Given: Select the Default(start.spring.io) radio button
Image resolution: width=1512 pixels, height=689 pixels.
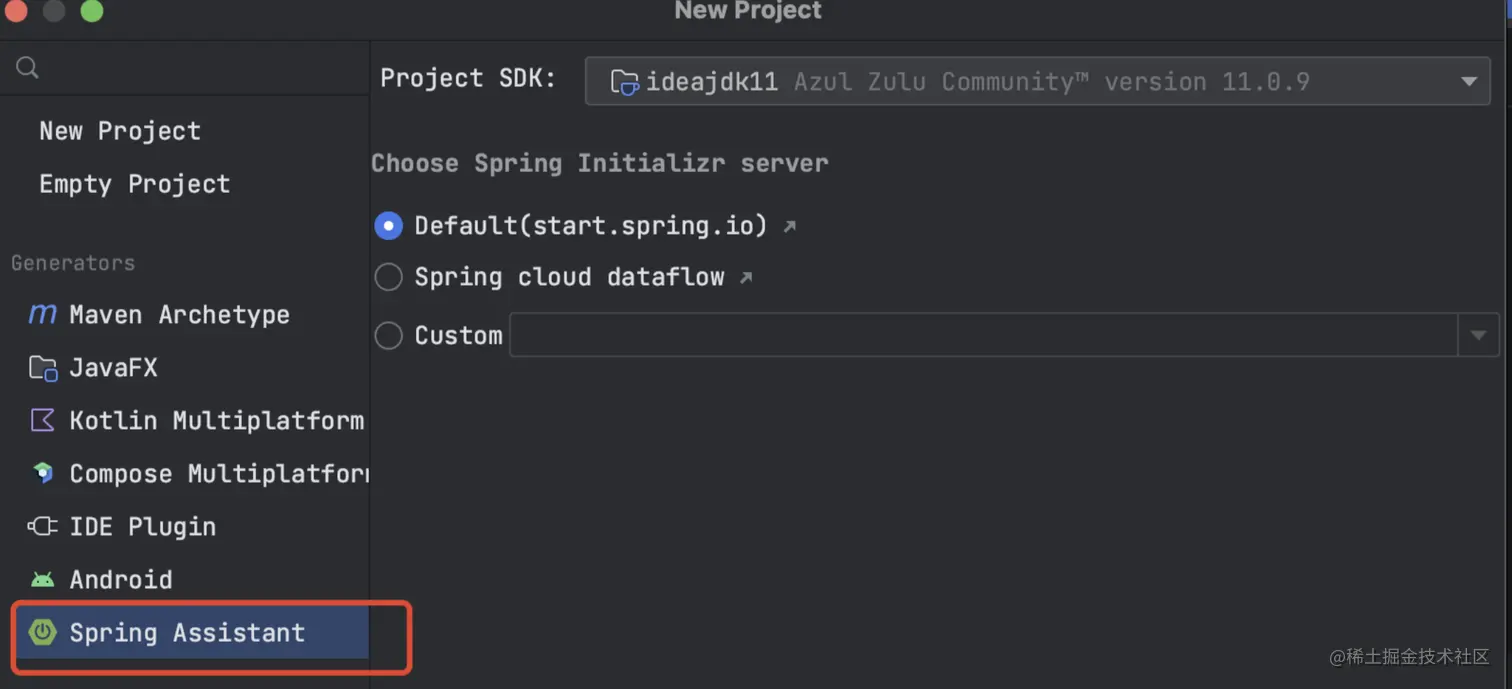Looking at the screenshot, I should click(x=388, y=226).
